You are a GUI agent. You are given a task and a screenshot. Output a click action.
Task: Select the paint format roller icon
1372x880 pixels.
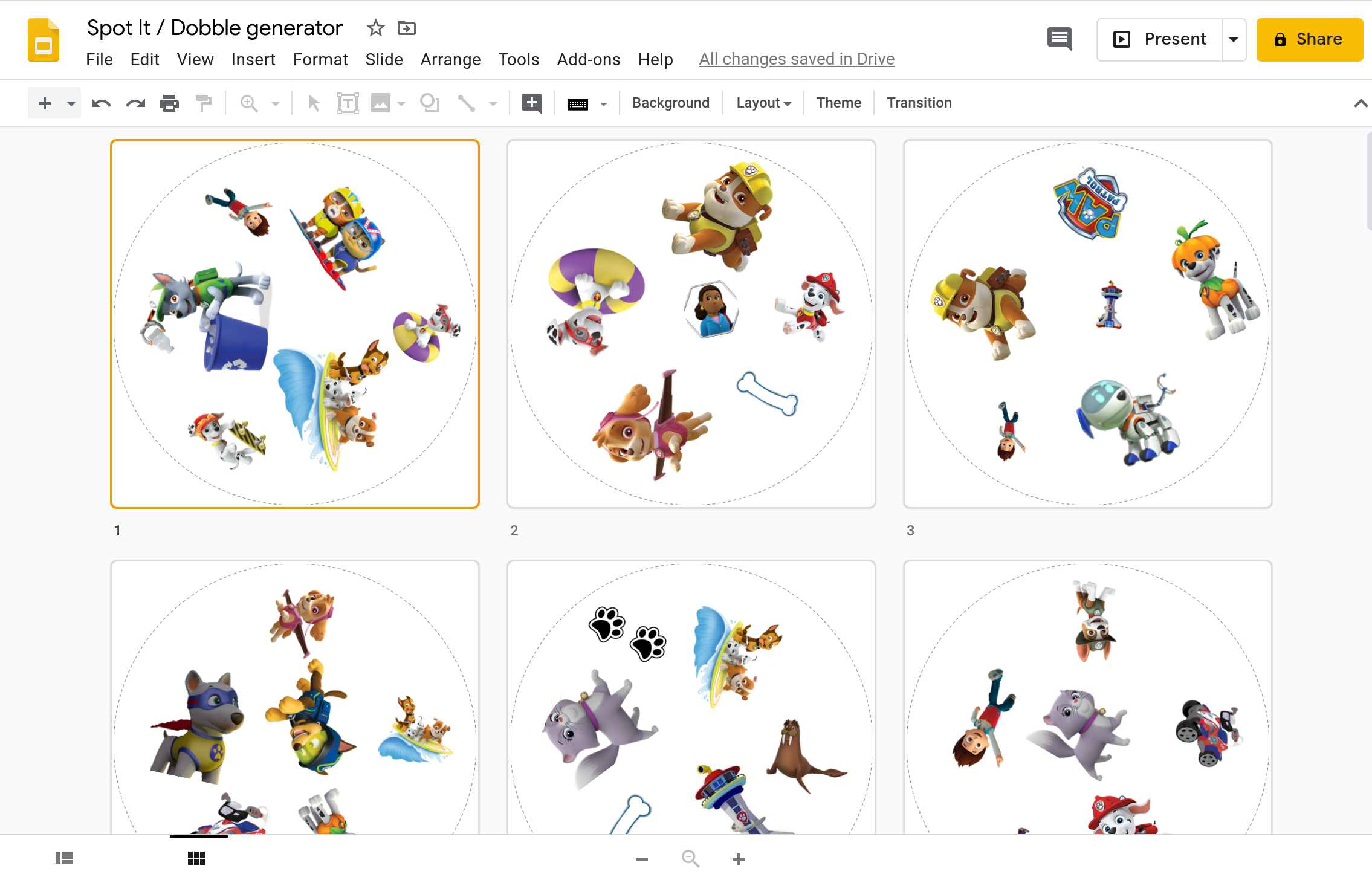[x=204, y=103]
